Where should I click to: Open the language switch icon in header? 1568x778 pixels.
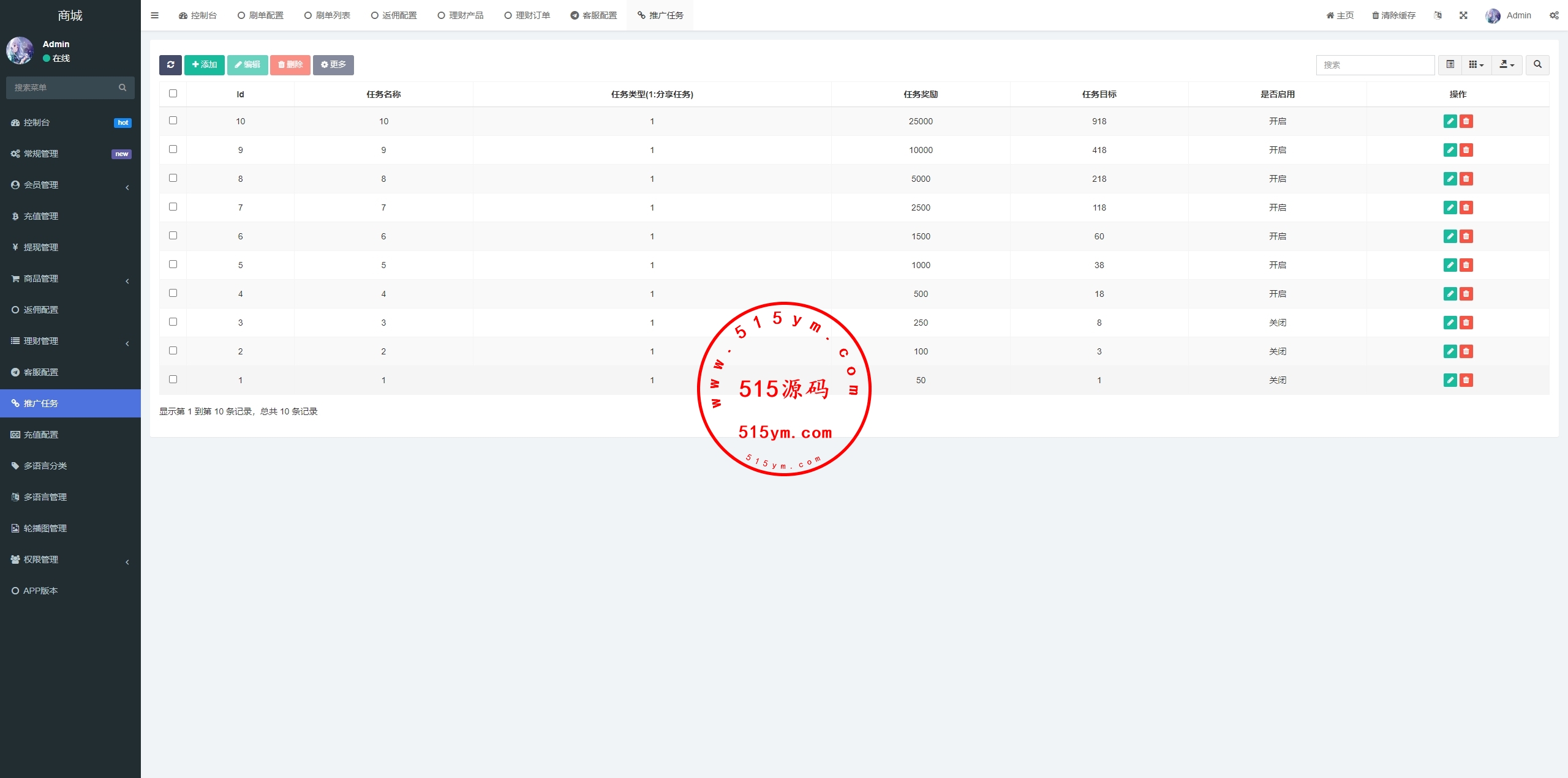tap(1438, 15)
